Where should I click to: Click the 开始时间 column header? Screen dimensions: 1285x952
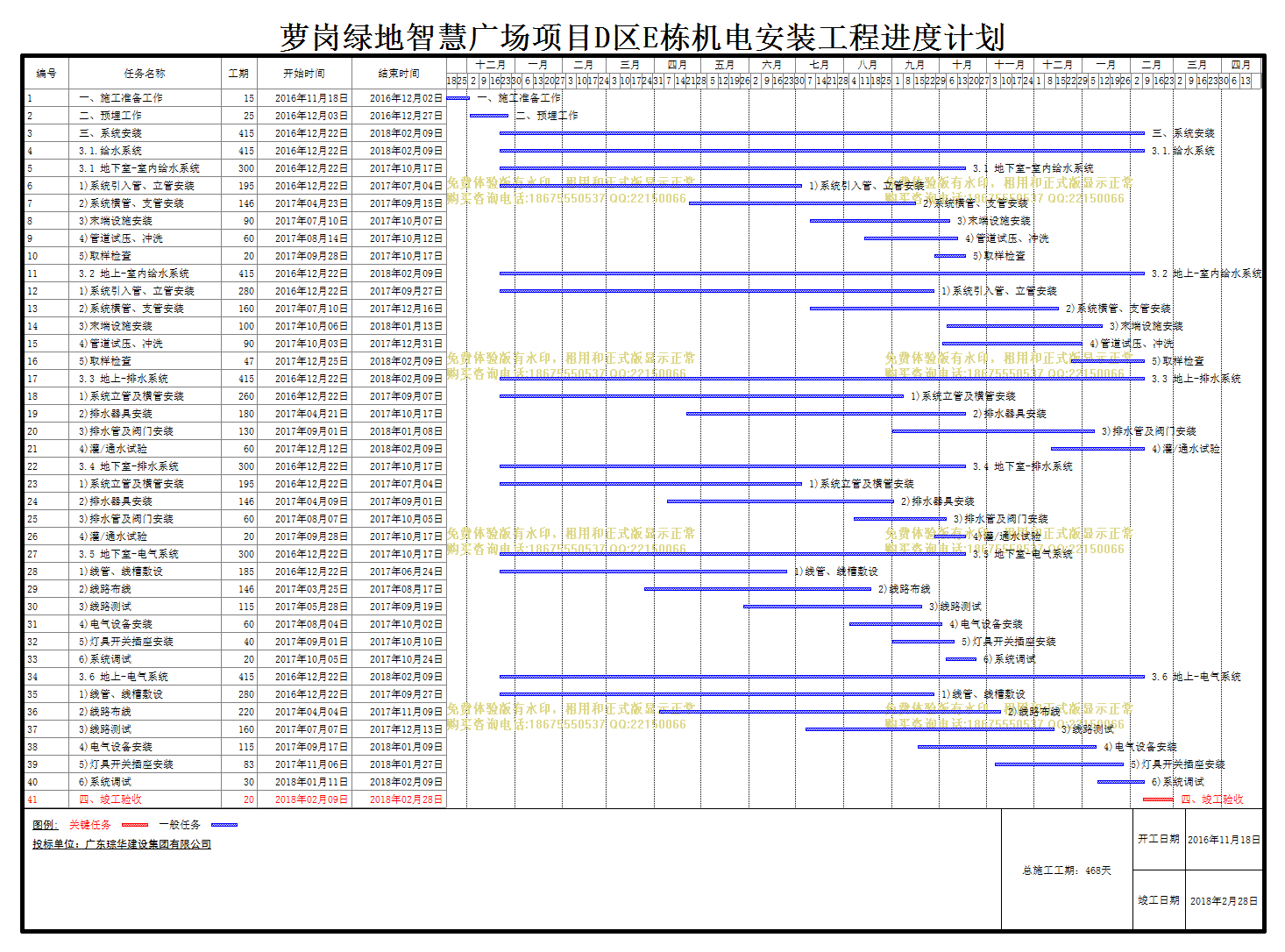click(305, 74)
